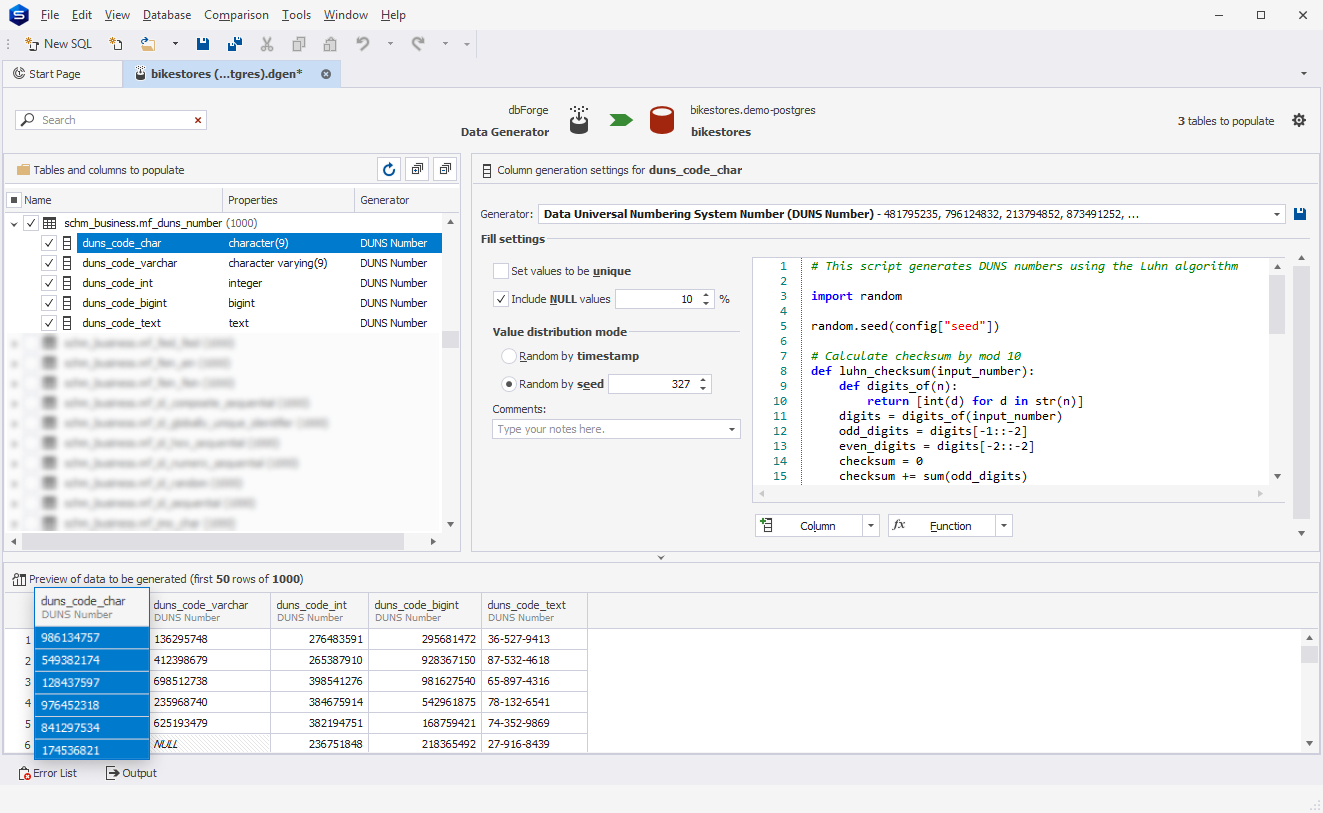The height and width of the screenshot is (813, 1323).
Task: Sort by the Properties column header
Action: click(x=288, y=200)
